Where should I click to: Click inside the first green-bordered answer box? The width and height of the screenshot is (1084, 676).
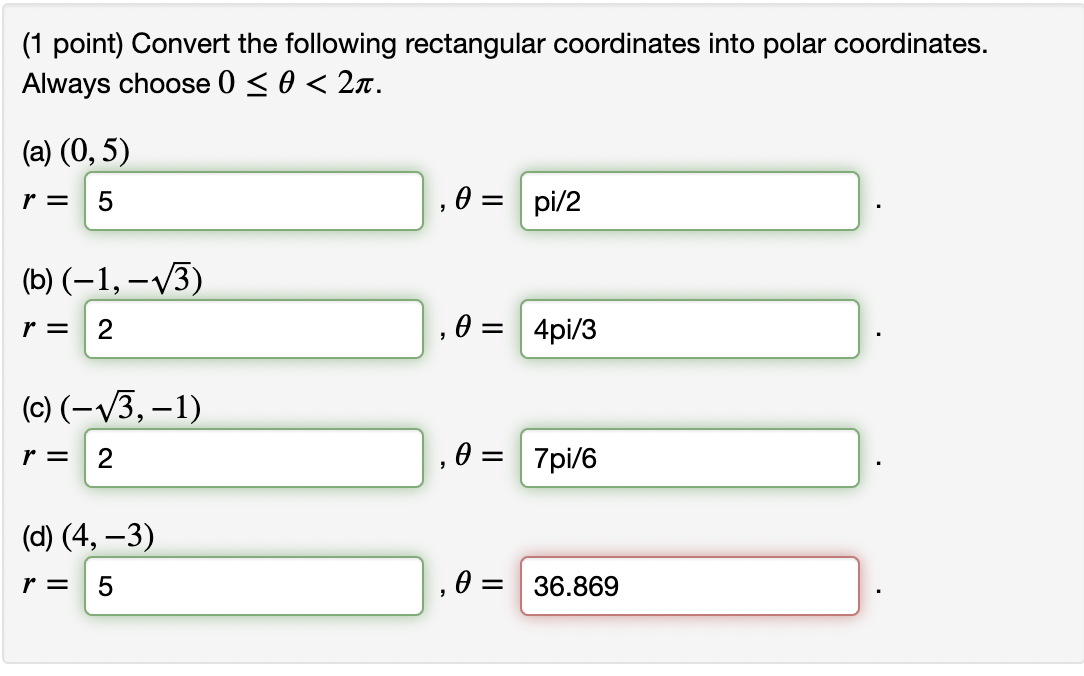252,201
